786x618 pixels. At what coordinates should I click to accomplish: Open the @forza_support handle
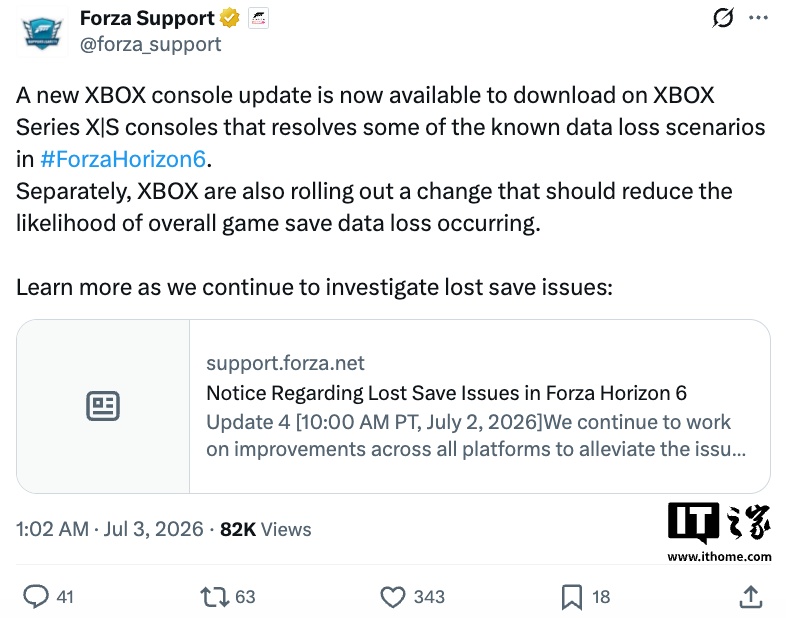coord(150,44)
